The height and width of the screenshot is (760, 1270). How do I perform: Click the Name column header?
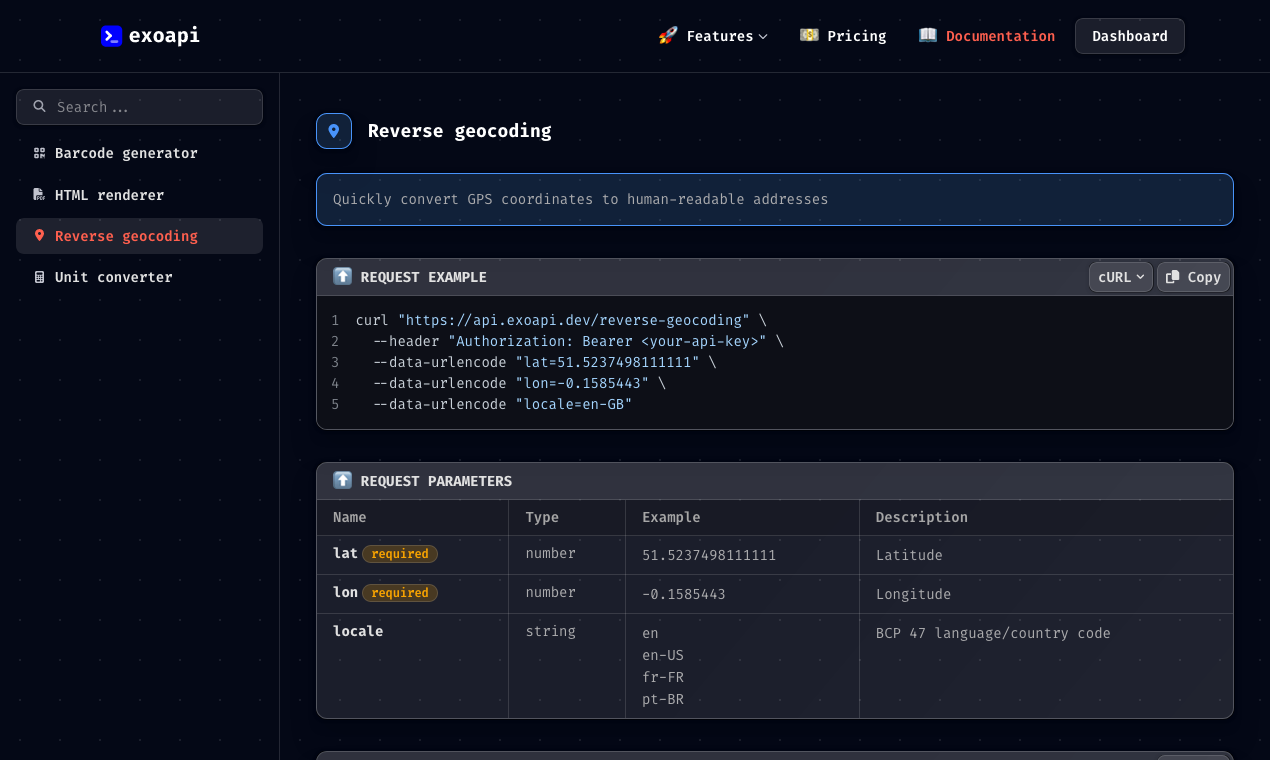coord(350,517)
